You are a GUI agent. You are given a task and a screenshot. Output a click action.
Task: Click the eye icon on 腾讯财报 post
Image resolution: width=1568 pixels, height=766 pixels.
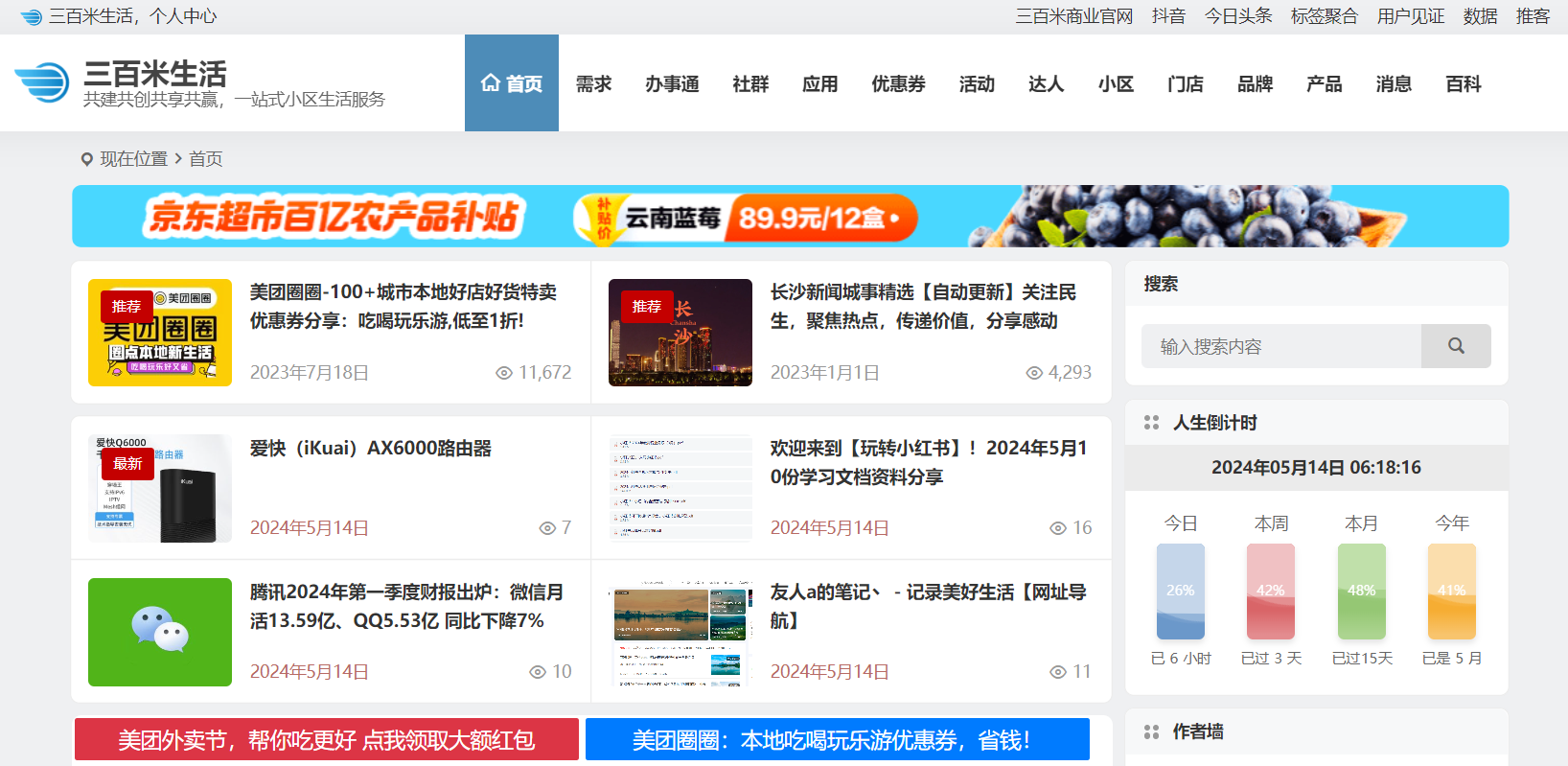click(x=538, y=672)
